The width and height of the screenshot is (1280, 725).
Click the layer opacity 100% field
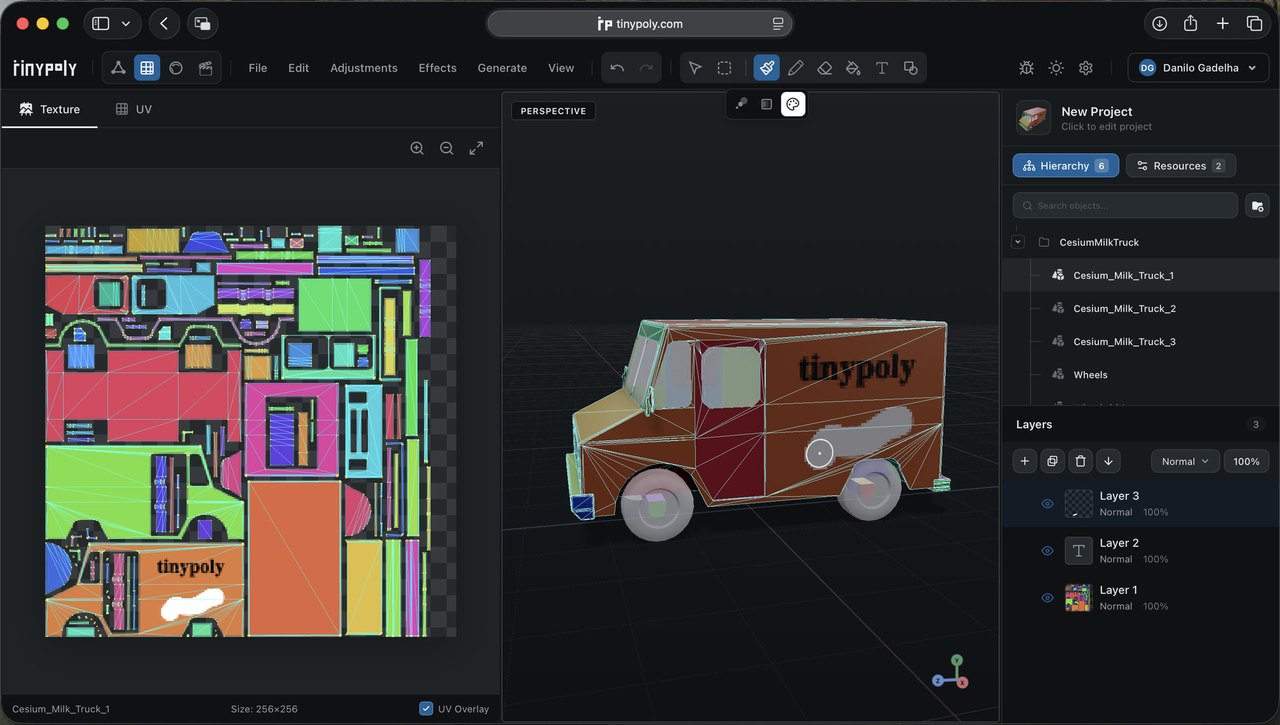tap(1246, 461)
